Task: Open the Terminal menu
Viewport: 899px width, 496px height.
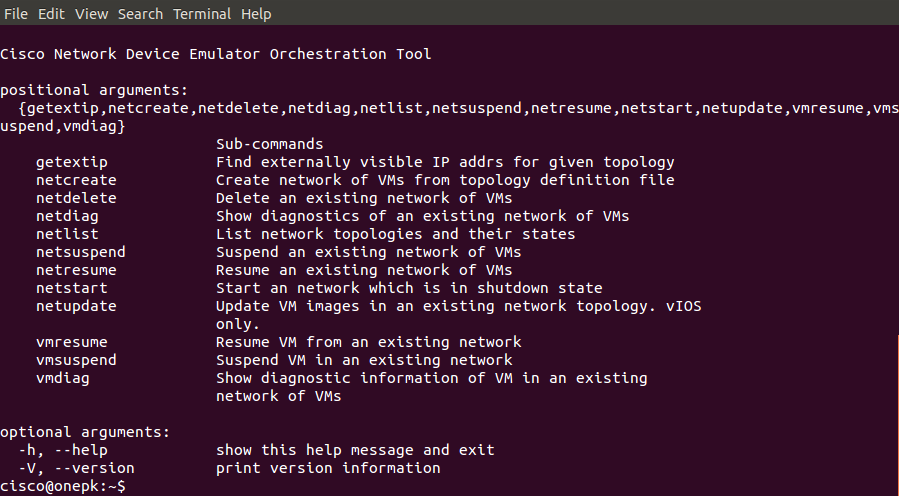Action: tap(202, 14)
